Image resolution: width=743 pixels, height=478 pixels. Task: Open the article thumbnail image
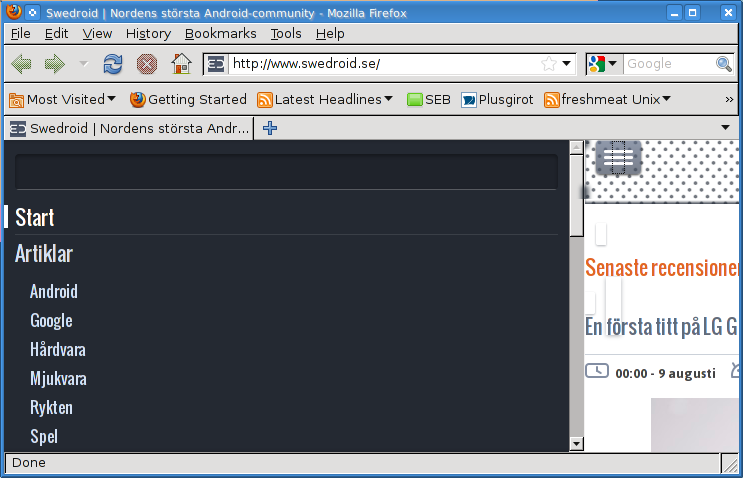pyautogui.click(x=695, y=425)
